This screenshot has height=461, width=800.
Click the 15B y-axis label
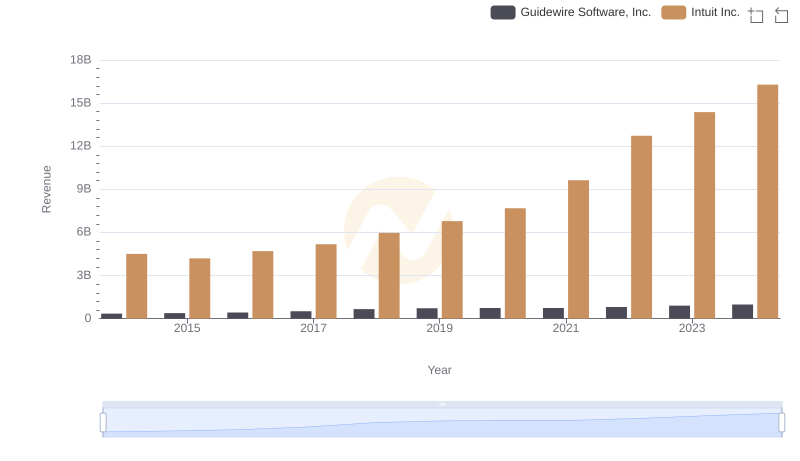(x=81, y=103)
